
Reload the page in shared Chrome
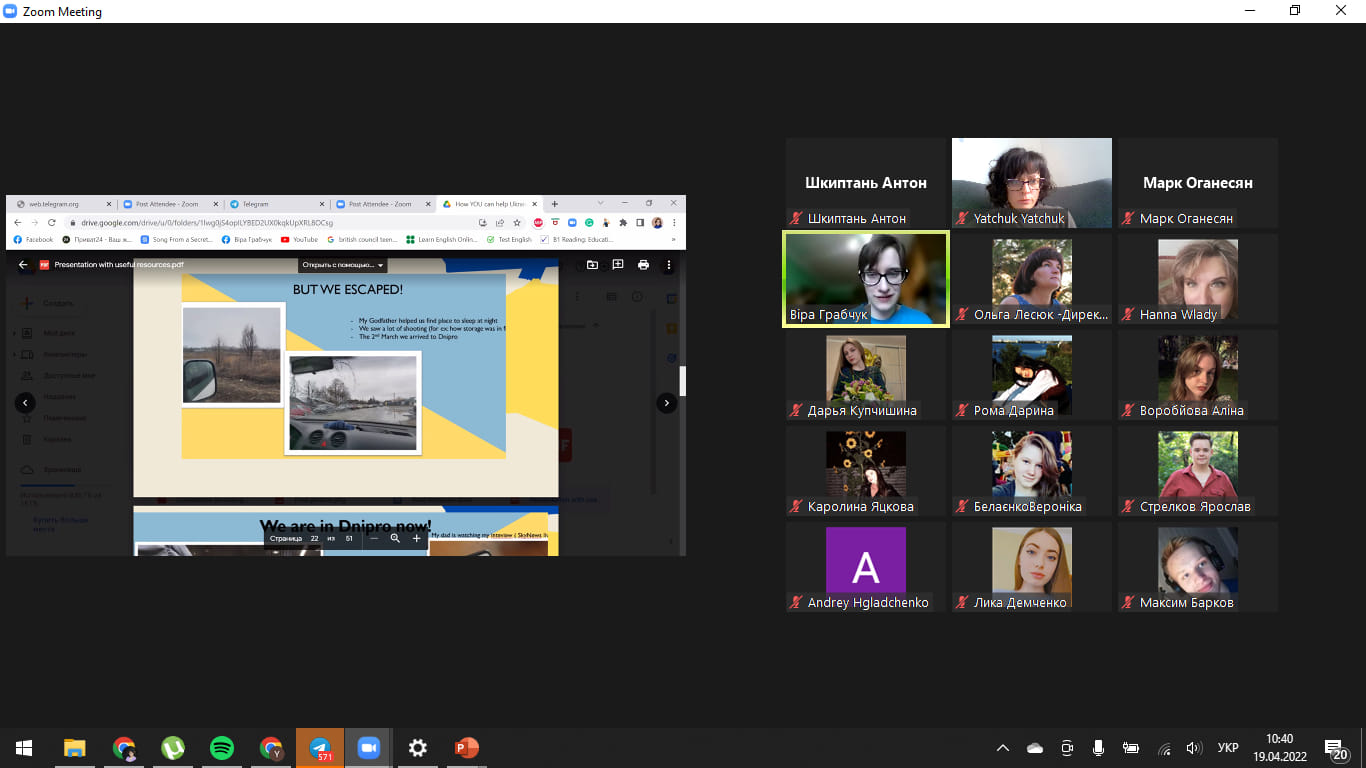point(52,222)
